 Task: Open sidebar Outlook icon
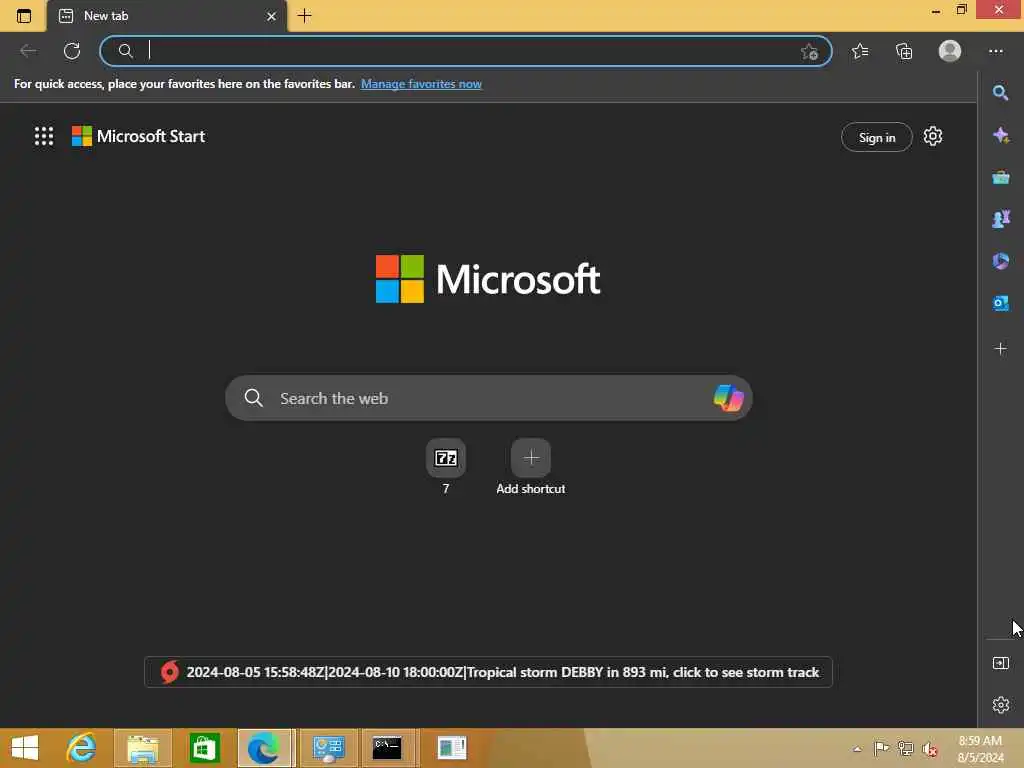pos(1000,303)
